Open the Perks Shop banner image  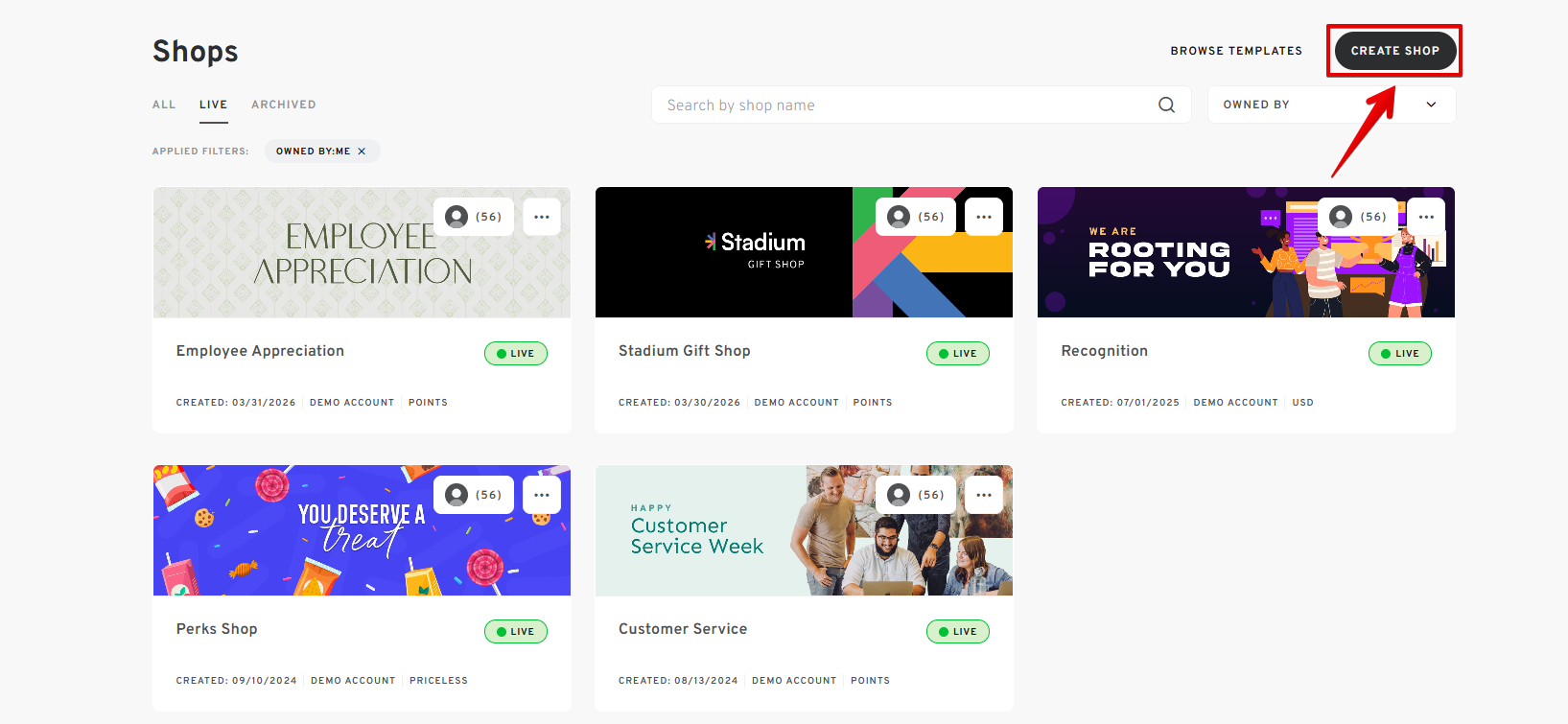[x=362, y=530]
